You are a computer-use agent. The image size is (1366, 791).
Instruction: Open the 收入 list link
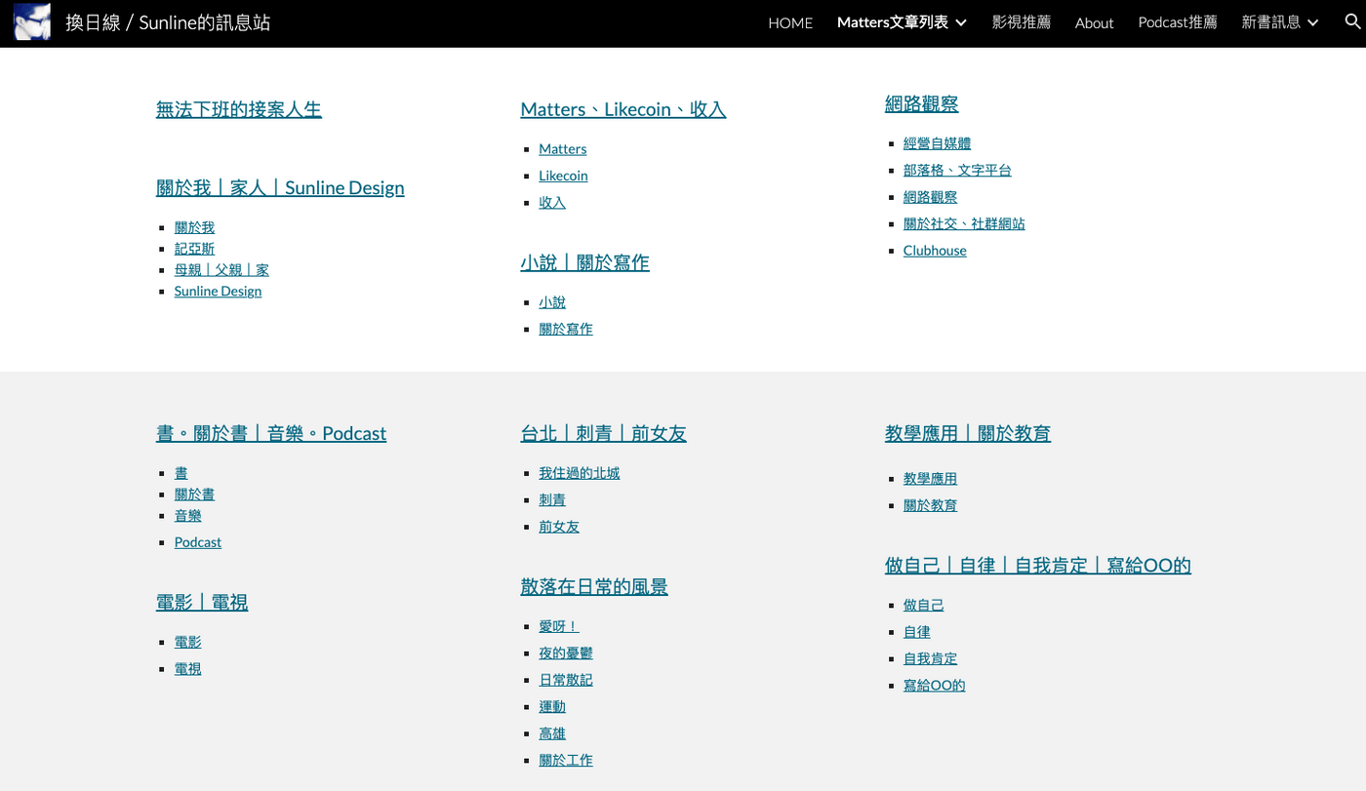pos(552,202)
